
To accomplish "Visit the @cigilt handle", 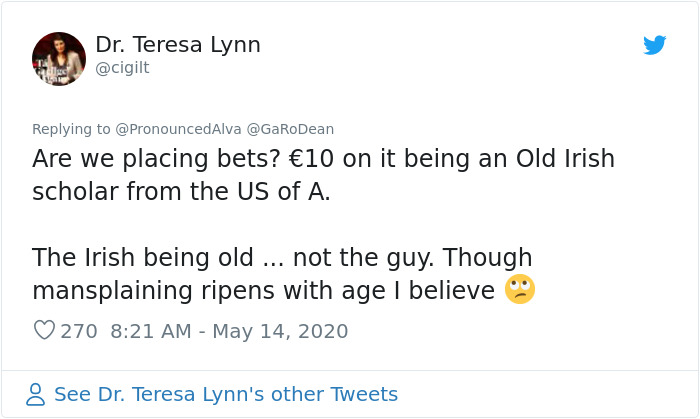I will coord(122,68).
